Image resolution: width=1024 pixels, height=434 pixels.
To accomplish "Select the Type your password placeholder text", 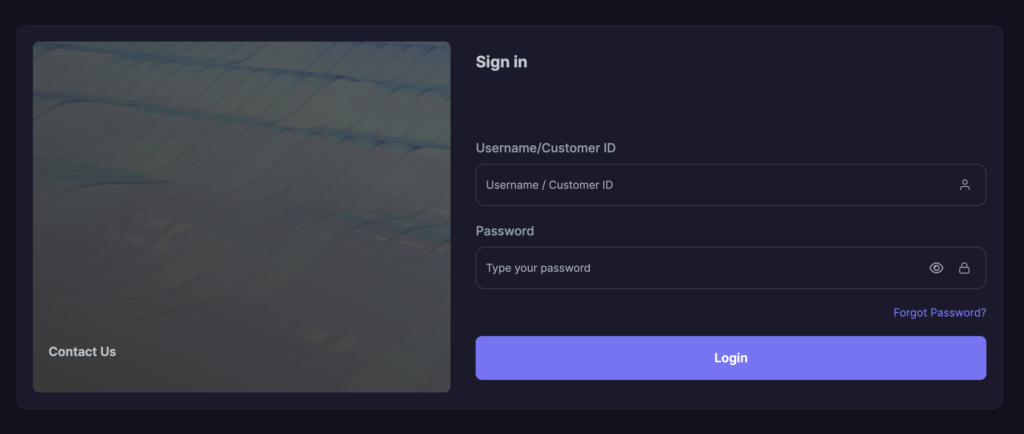I will [x=538, y=268].
